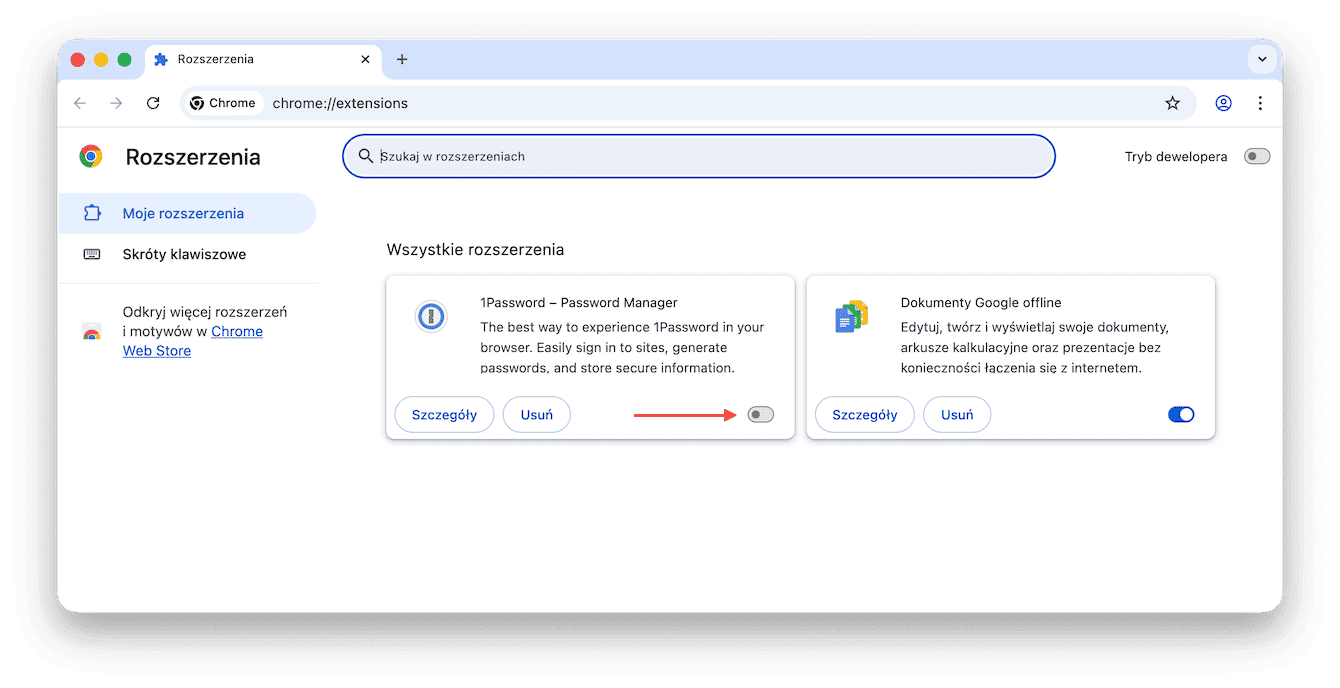
Task: Enable the 1Password extension toggle
Action: [761, 415]
